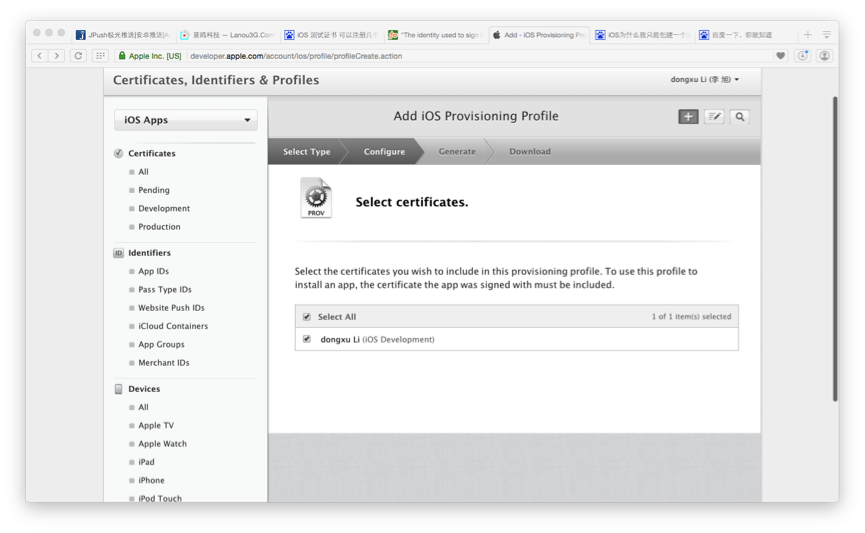The width and height of the screenshot is (865, 533).
Task: Click the 'Certificates, Identifiers & Profiles' title
Action: click(216, 80)
